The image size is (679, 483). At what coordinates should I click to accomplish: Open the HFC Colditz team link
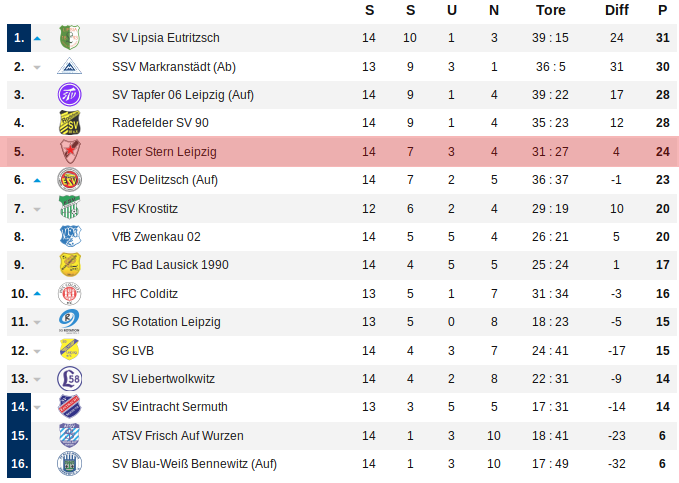pyautogui.click(x=145, y=294)
